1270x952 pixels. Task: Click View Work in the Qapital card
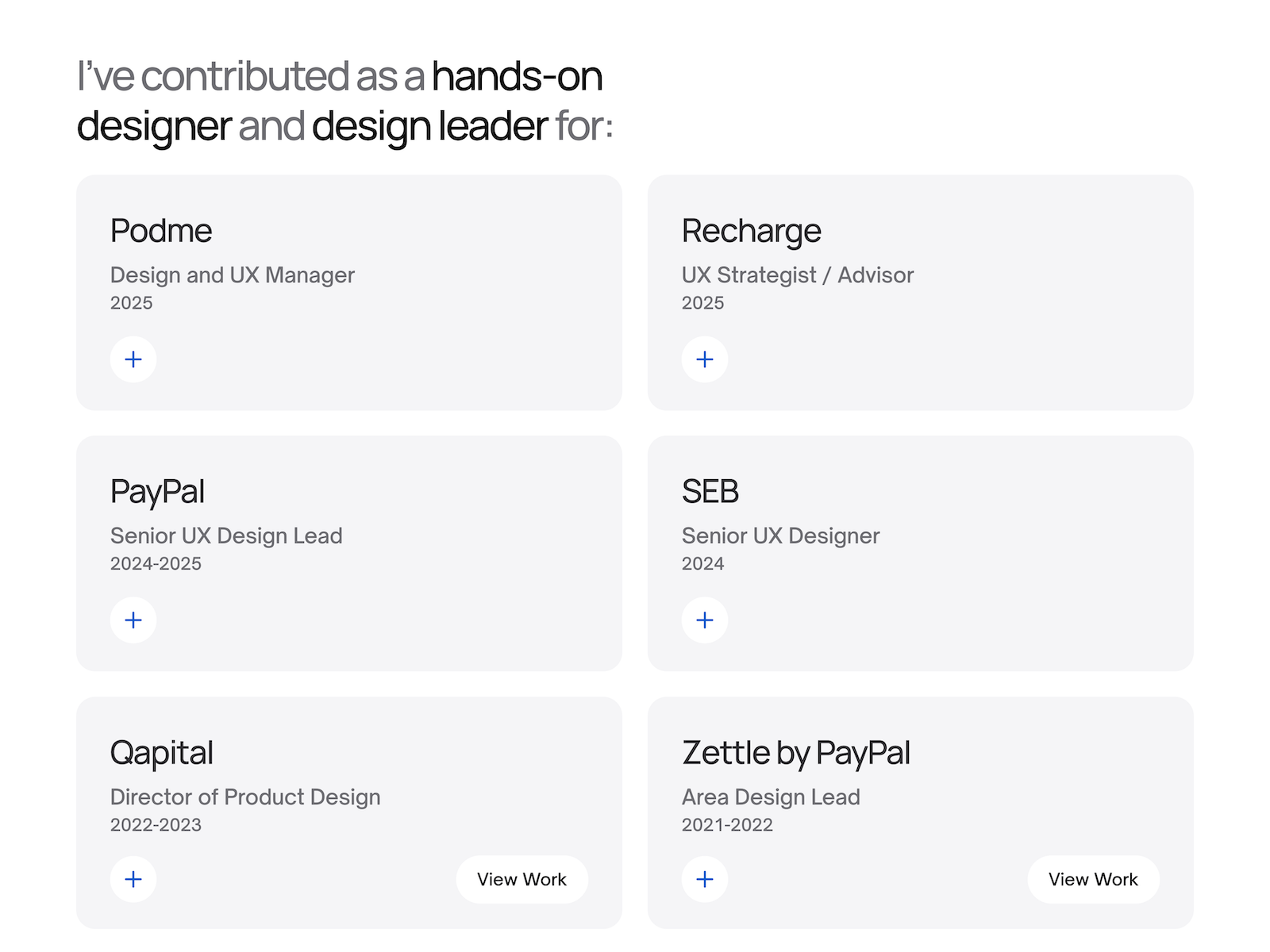(521, 879)
